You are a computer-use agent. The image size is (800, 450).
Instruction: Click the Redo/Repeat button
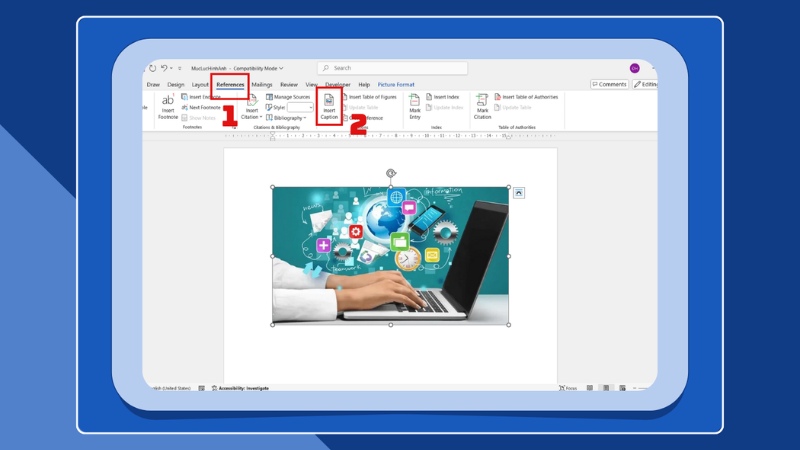click(x=153, y=68)
